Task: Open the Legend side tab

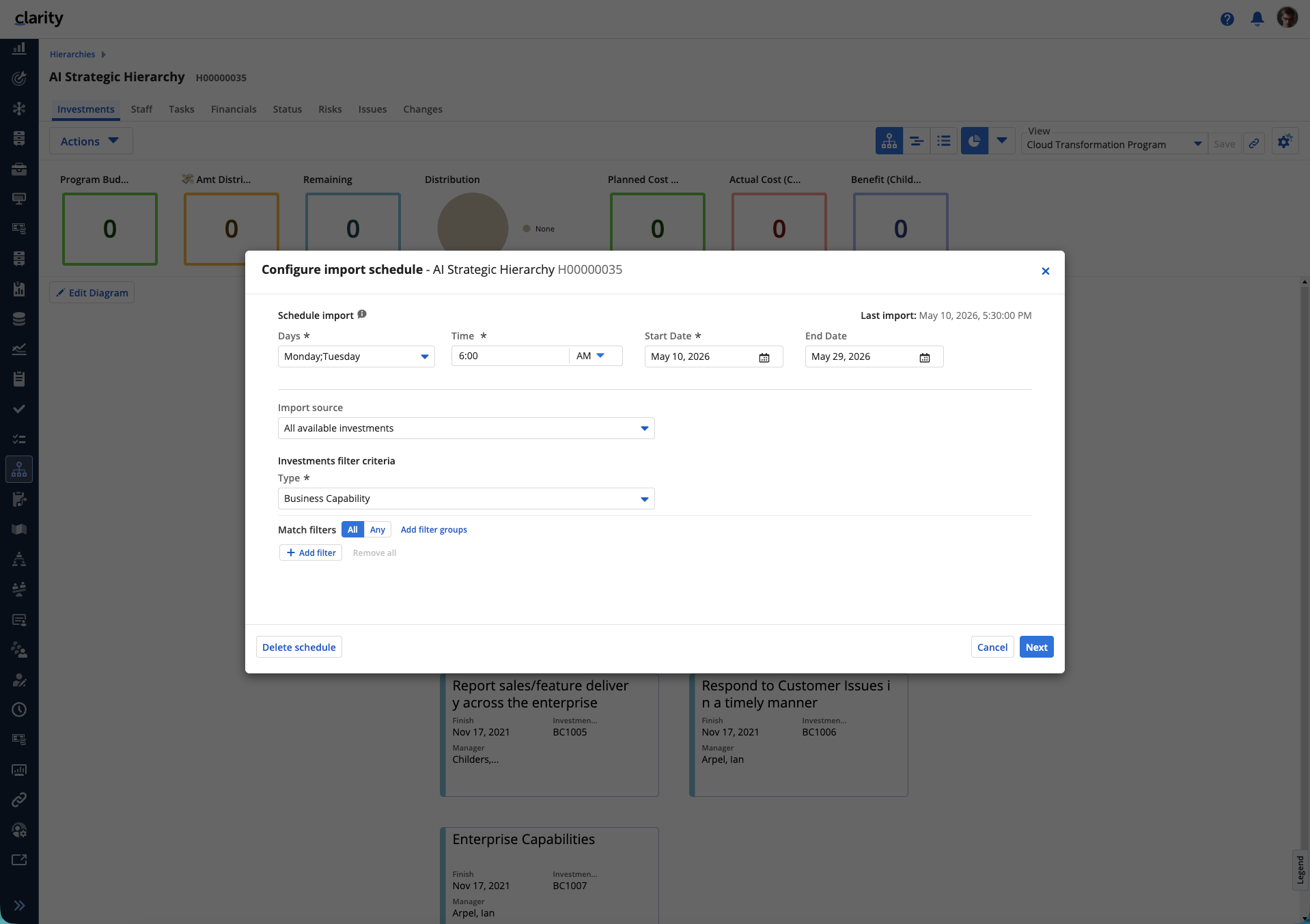Action: [x=1300, y=870]
